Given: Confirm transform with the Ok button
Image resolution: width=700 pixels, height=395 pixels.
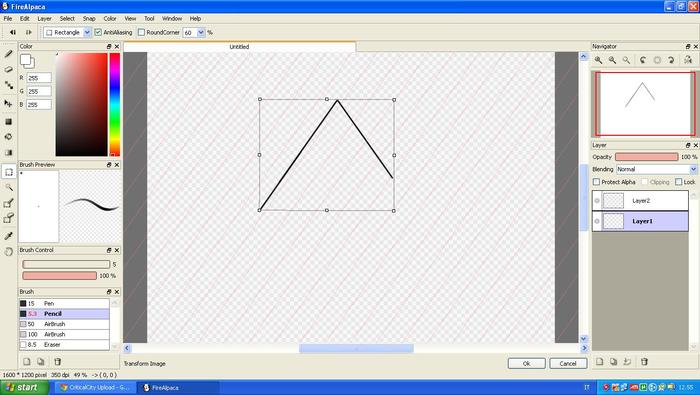Looking at the screenshot, I should (x=526, y=363).
